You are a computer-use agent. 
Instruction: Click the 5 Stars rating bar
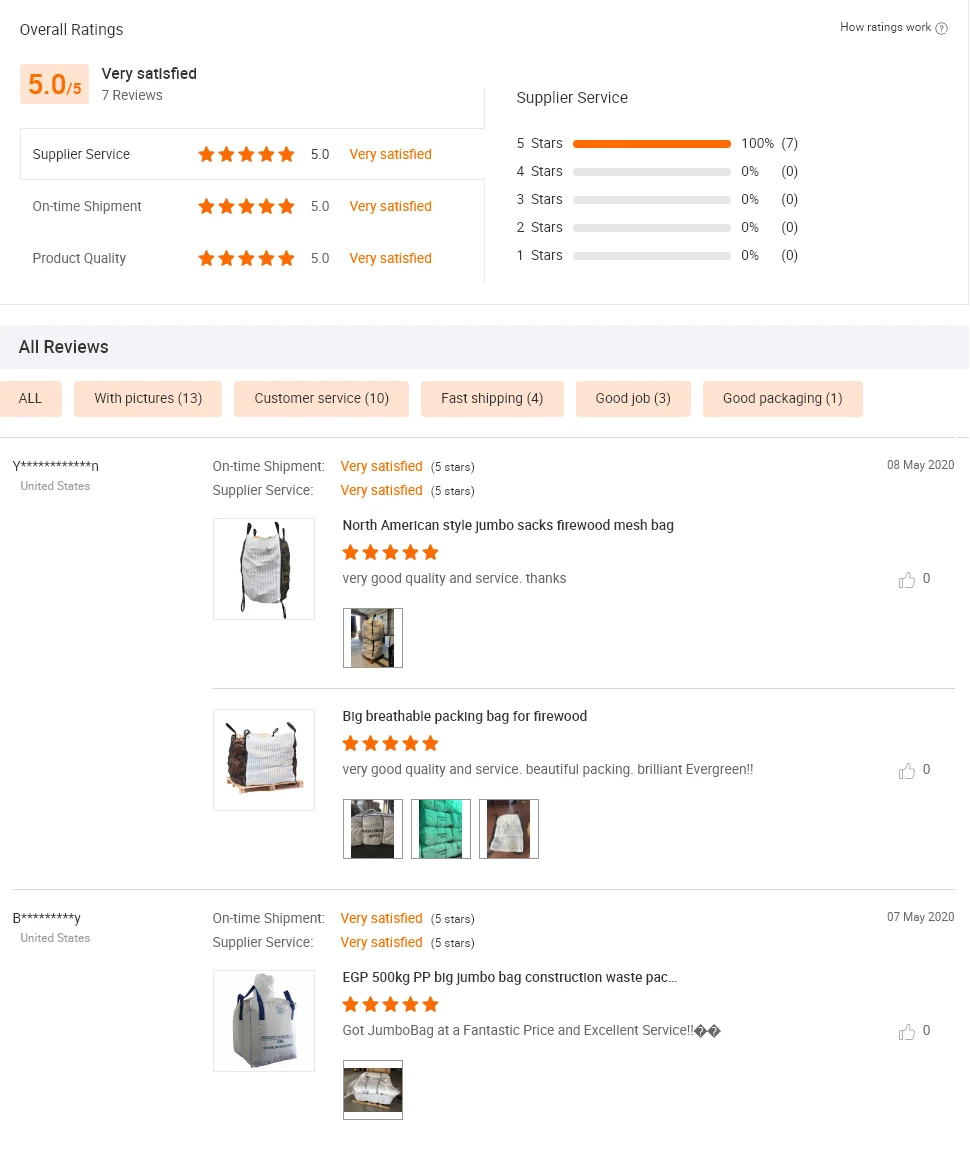pyautogui.click(x=652, y=144)
